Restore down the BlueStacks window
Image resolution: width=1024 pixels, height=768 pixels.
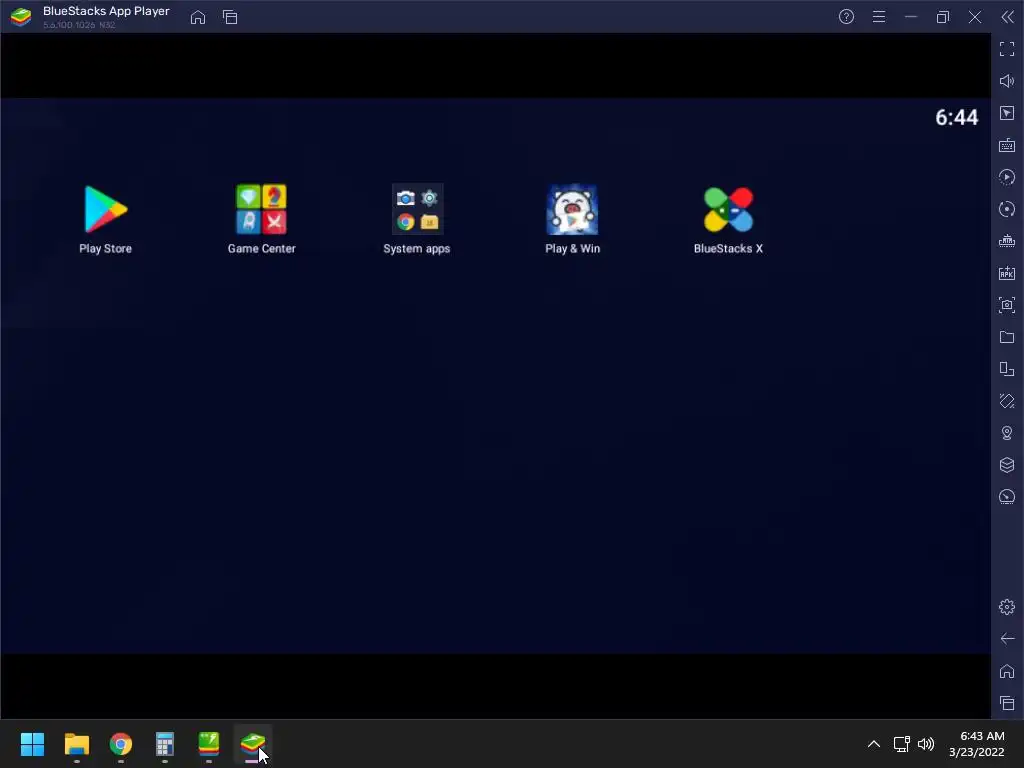[942, 17]
